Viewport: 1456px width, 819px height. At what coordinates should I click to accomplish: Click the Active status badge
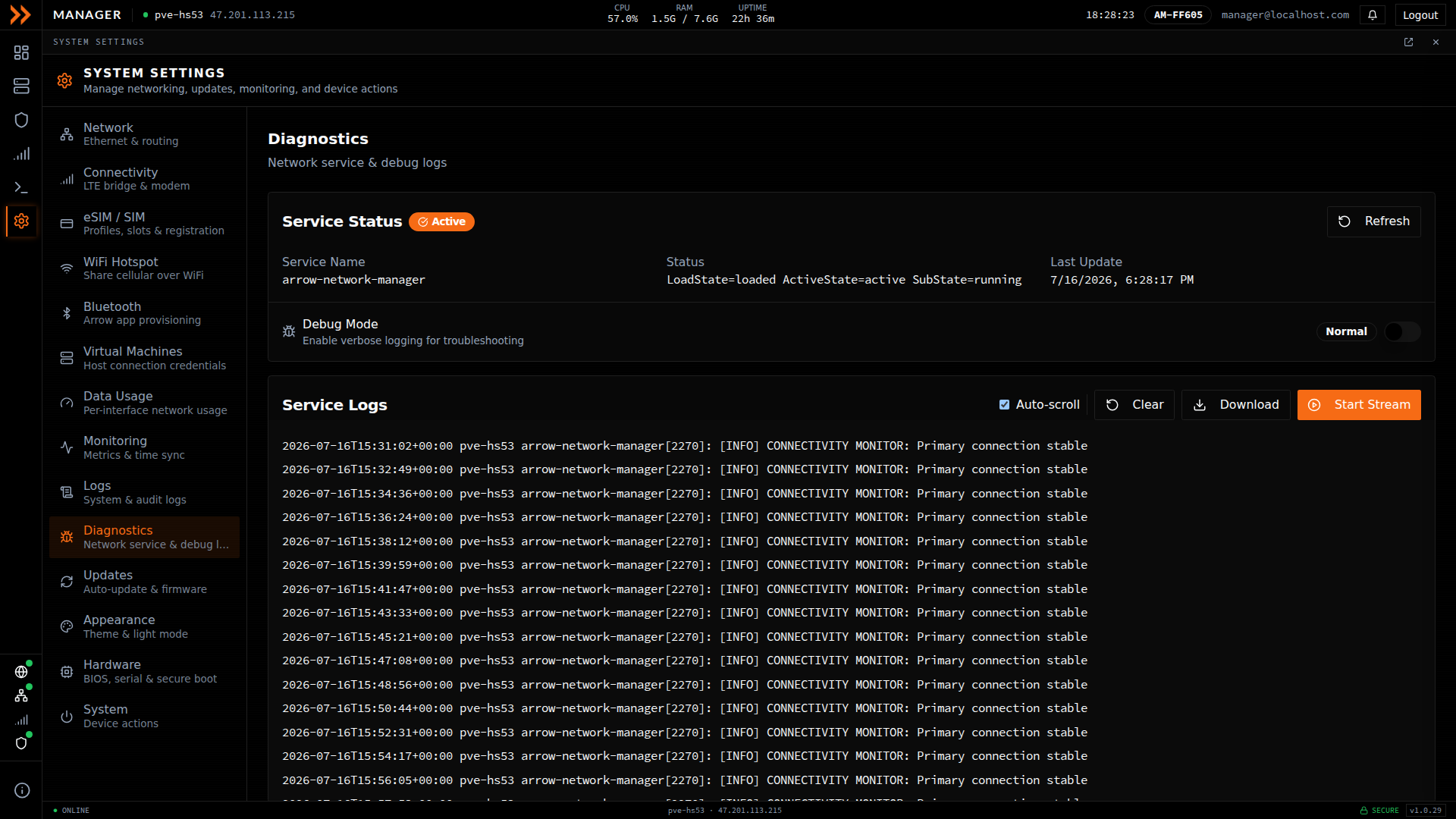441,221
